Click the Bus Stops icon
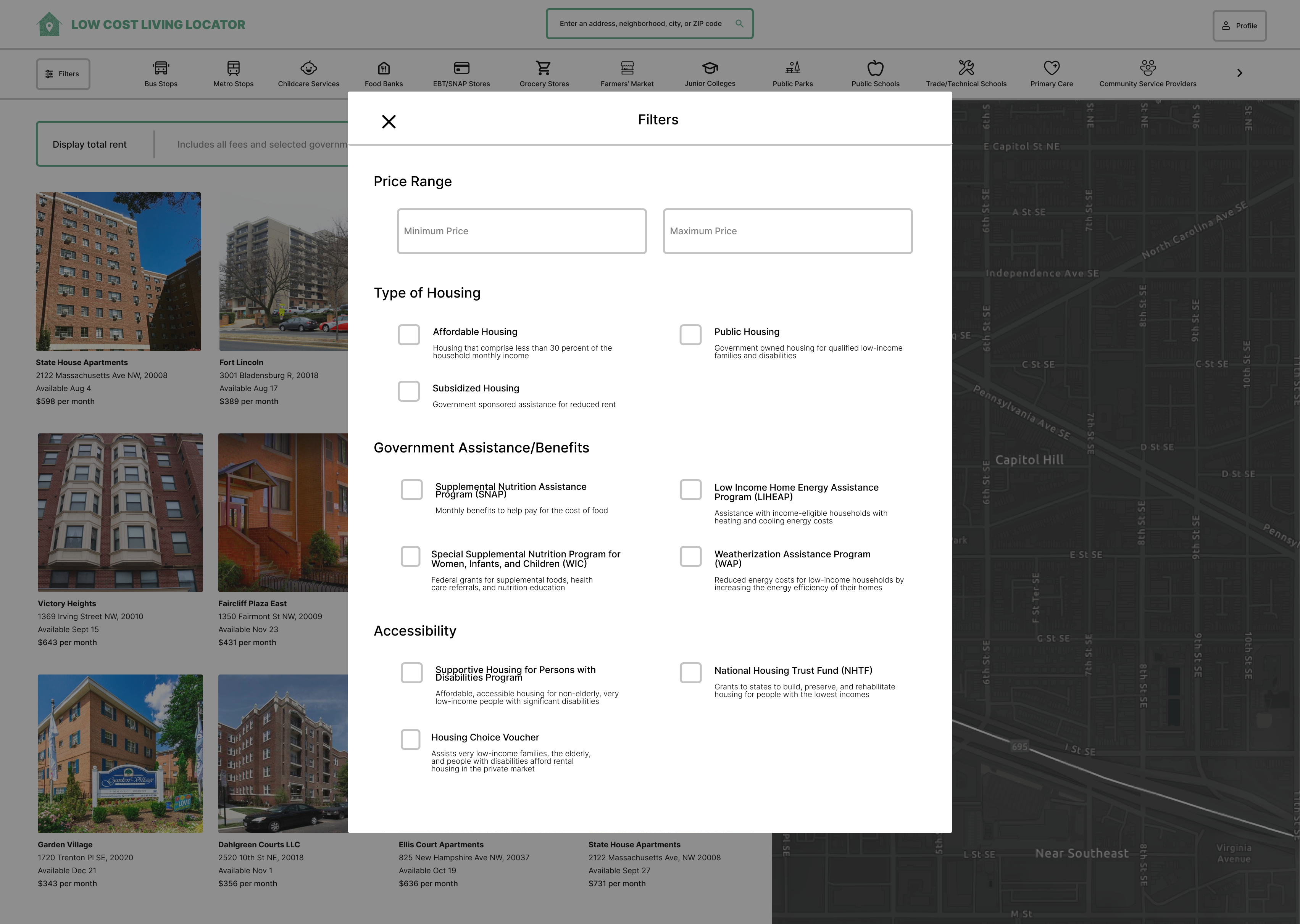The width and height of the screenshot is (1300, 924). pyautogui.click(x=161, y=68)
